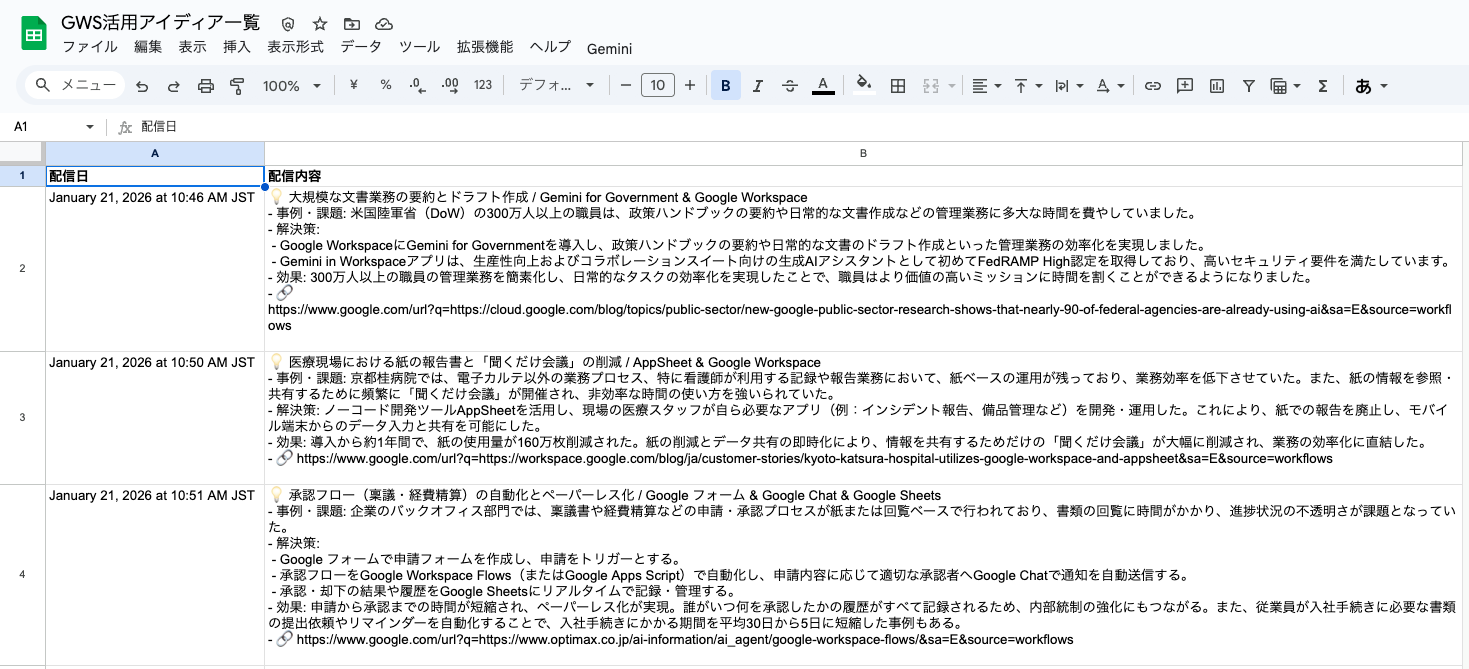Open the zoom 100% dropdown
This screenshot has height=669, width=1469.
tap(292, 86)
